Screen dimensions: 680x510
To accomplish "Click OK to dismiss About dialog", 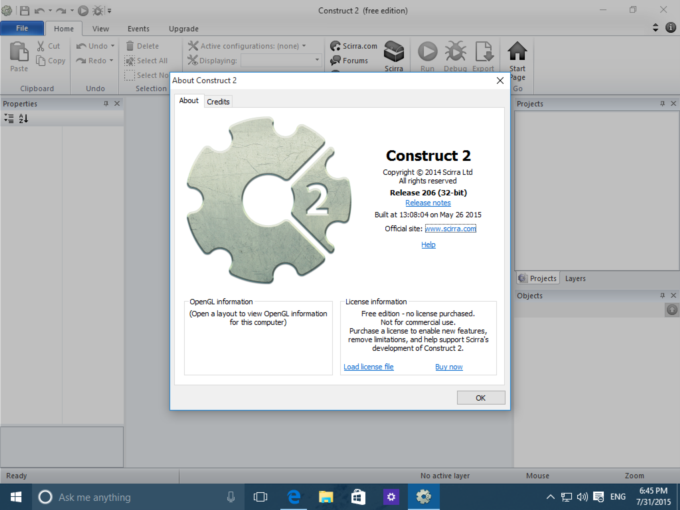I will 481,398.
